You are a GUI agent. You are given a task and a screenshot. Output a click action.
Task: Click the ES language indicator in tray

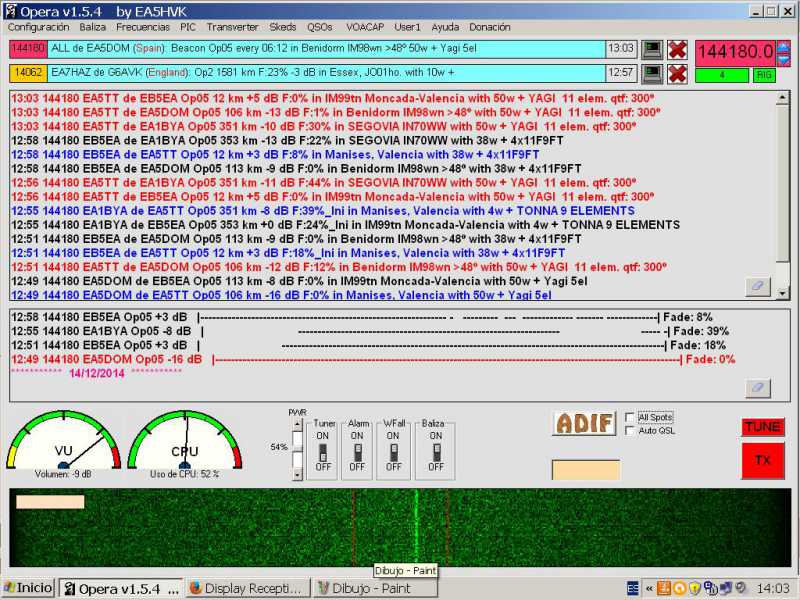pyautogui.click(x=633, y=588)
